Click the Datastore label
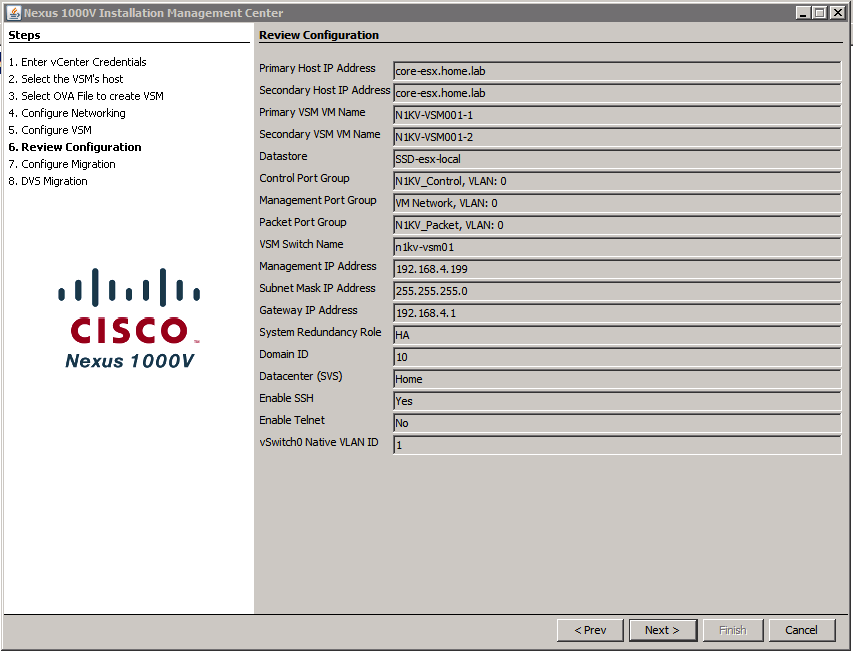853x651 pixels. [x=283, y=156]
